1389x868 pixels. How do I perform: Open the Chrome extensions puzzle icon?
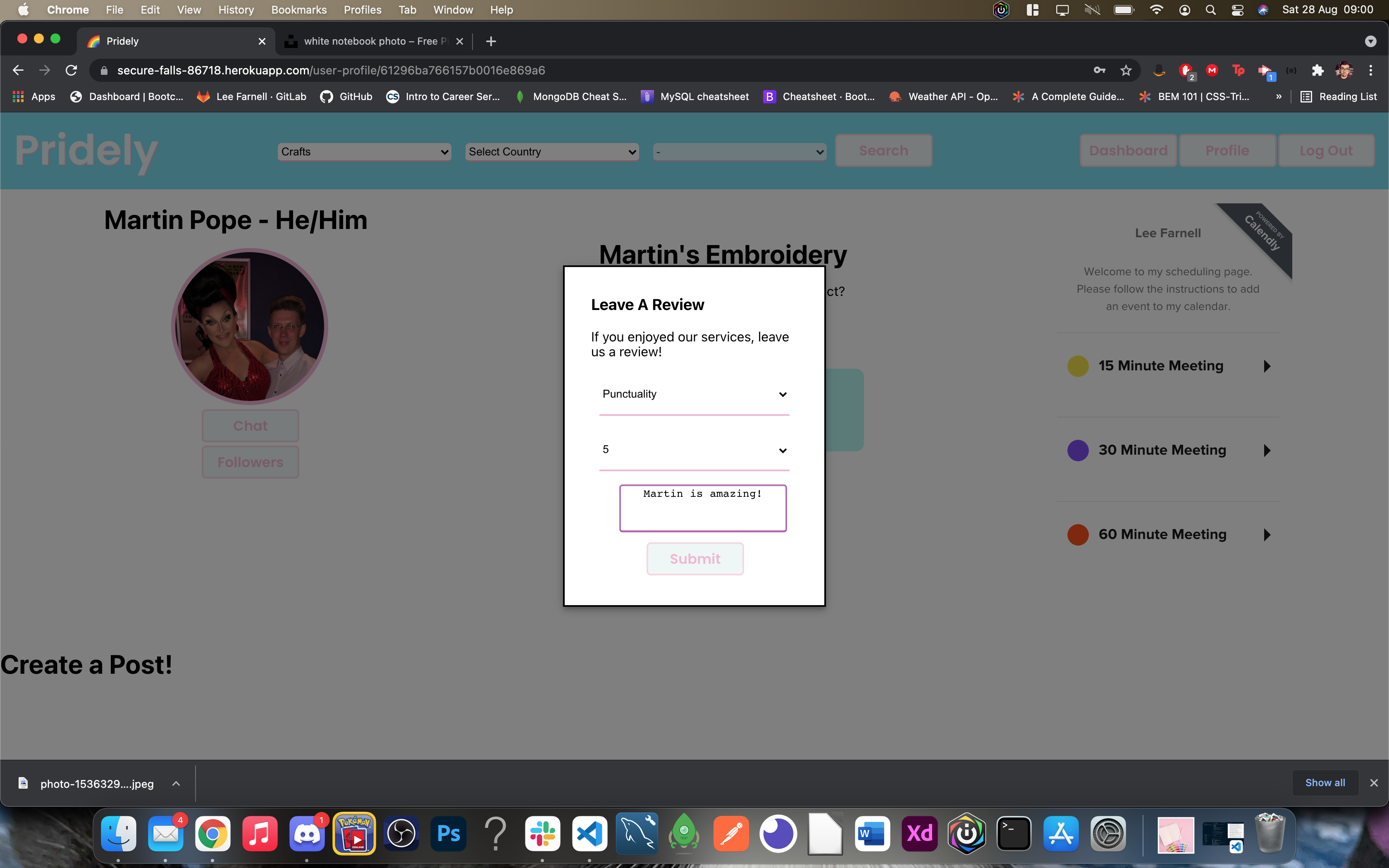(x=1317, y=70)
